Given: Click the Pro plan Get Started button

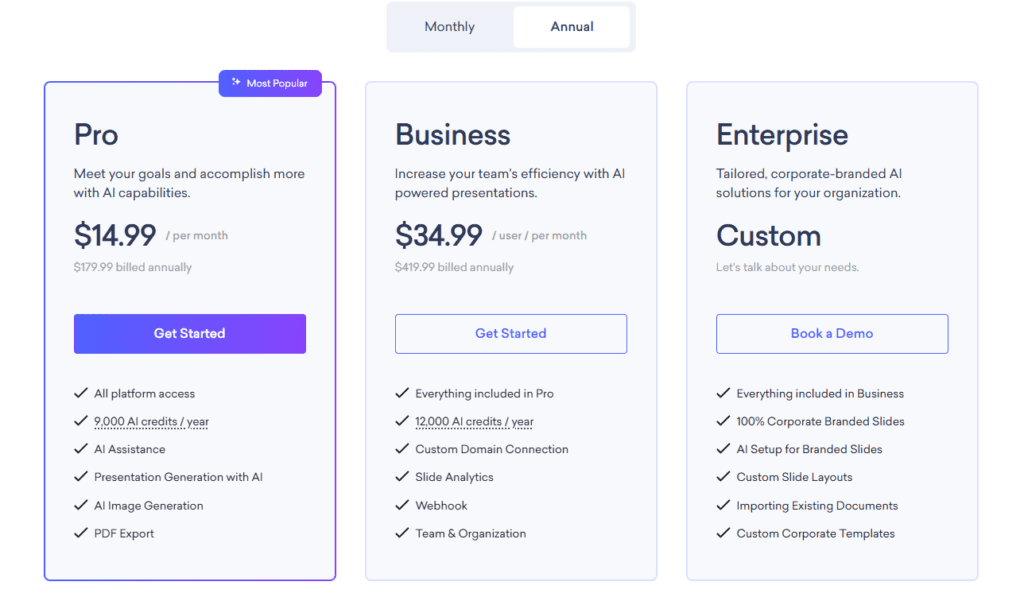Looking at the screenshot, I should coord(190,334).
